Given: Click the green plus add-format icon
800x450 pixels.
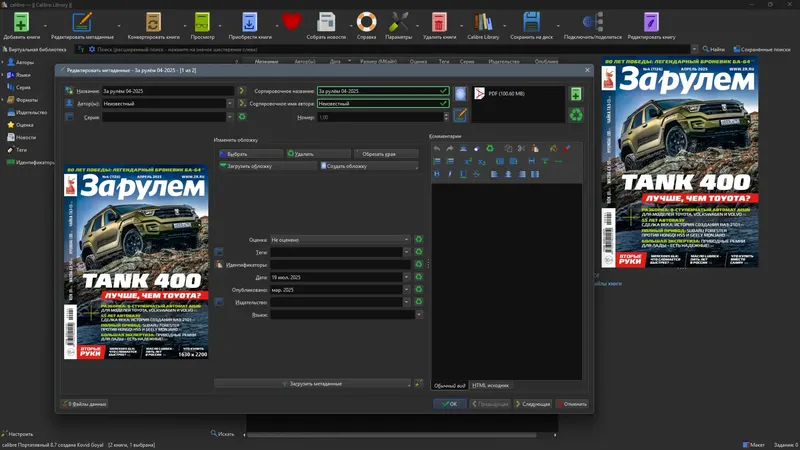Looking at the screenshot, I should [x=576, y=94].
